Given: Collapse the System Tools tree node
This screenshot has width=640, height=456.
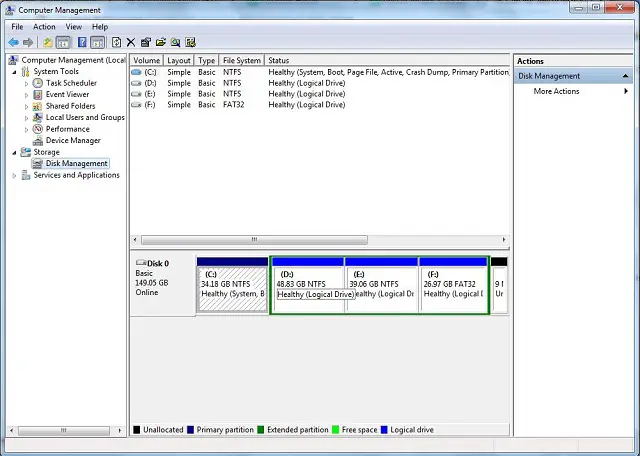Looking at the screenshot, I should tap(15, 72).
